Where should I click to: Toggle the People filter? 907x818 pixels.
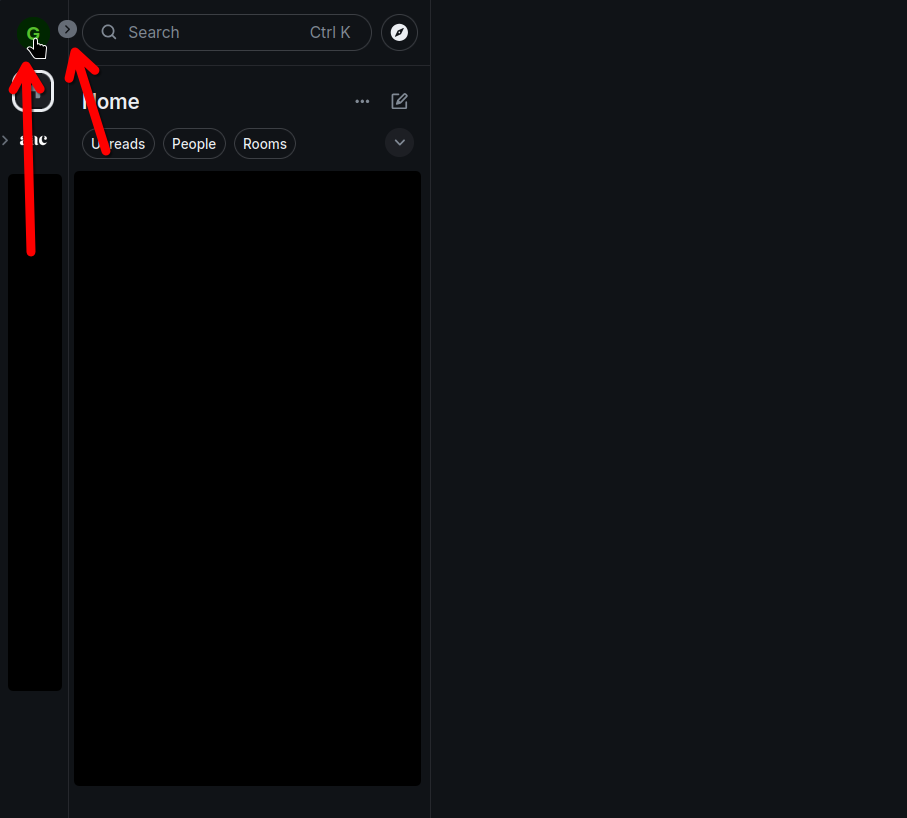tap(194, 144)
